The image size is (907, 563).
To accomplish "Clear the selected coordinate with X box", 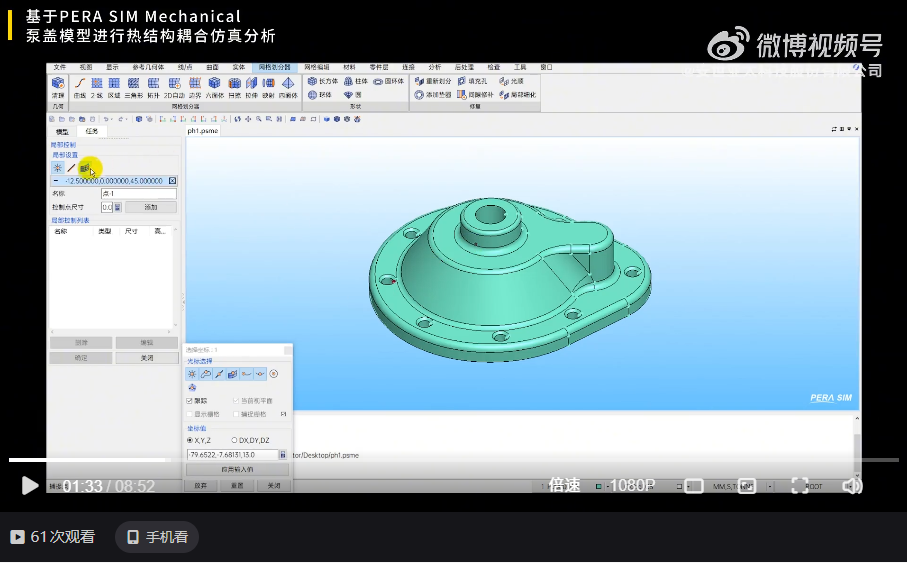I will tap(172, 181).
